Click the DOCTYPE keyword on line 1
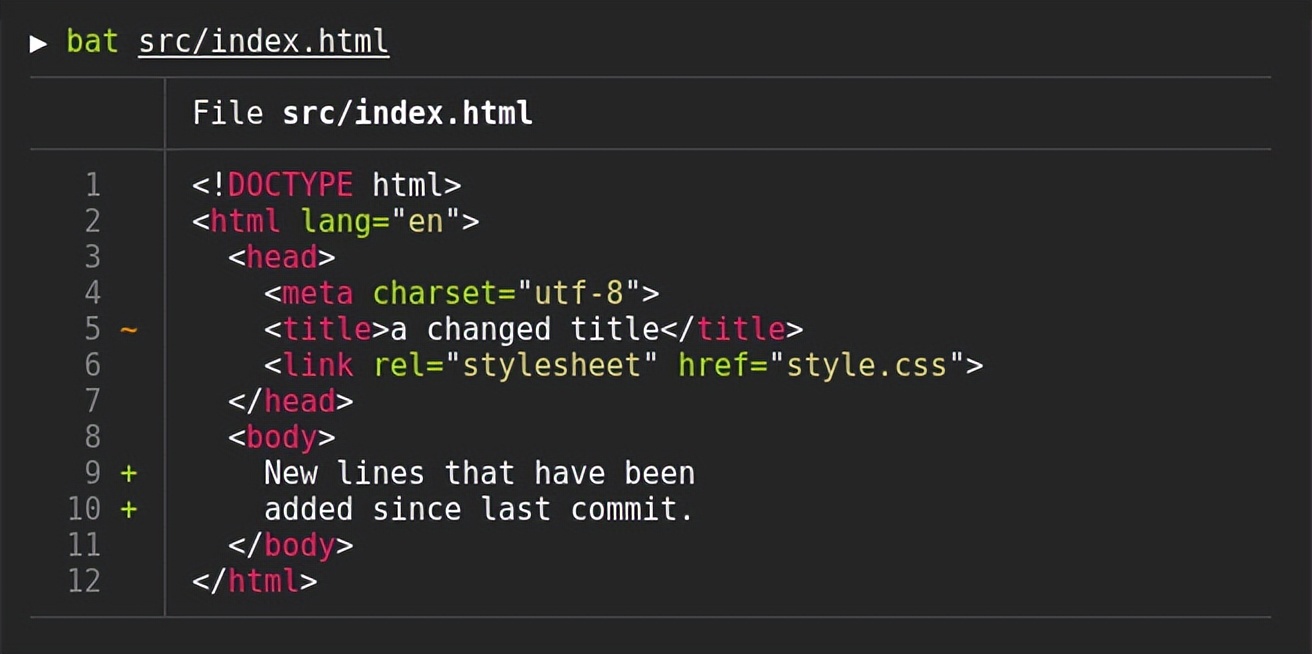This screenshot has width=1312, height=654. point(290,185)
